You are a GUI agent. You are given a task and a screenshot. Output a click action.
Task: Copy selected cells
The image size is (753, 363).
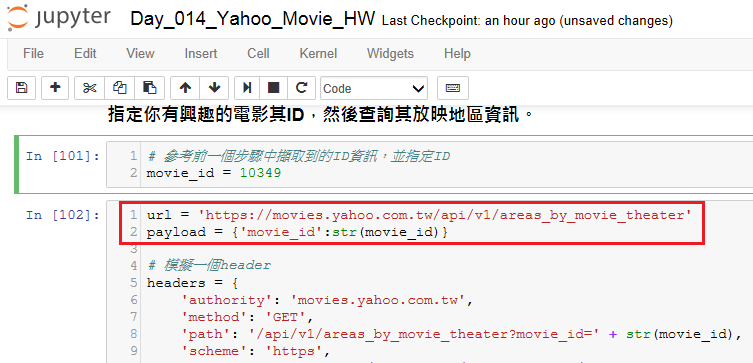point(120,88)
